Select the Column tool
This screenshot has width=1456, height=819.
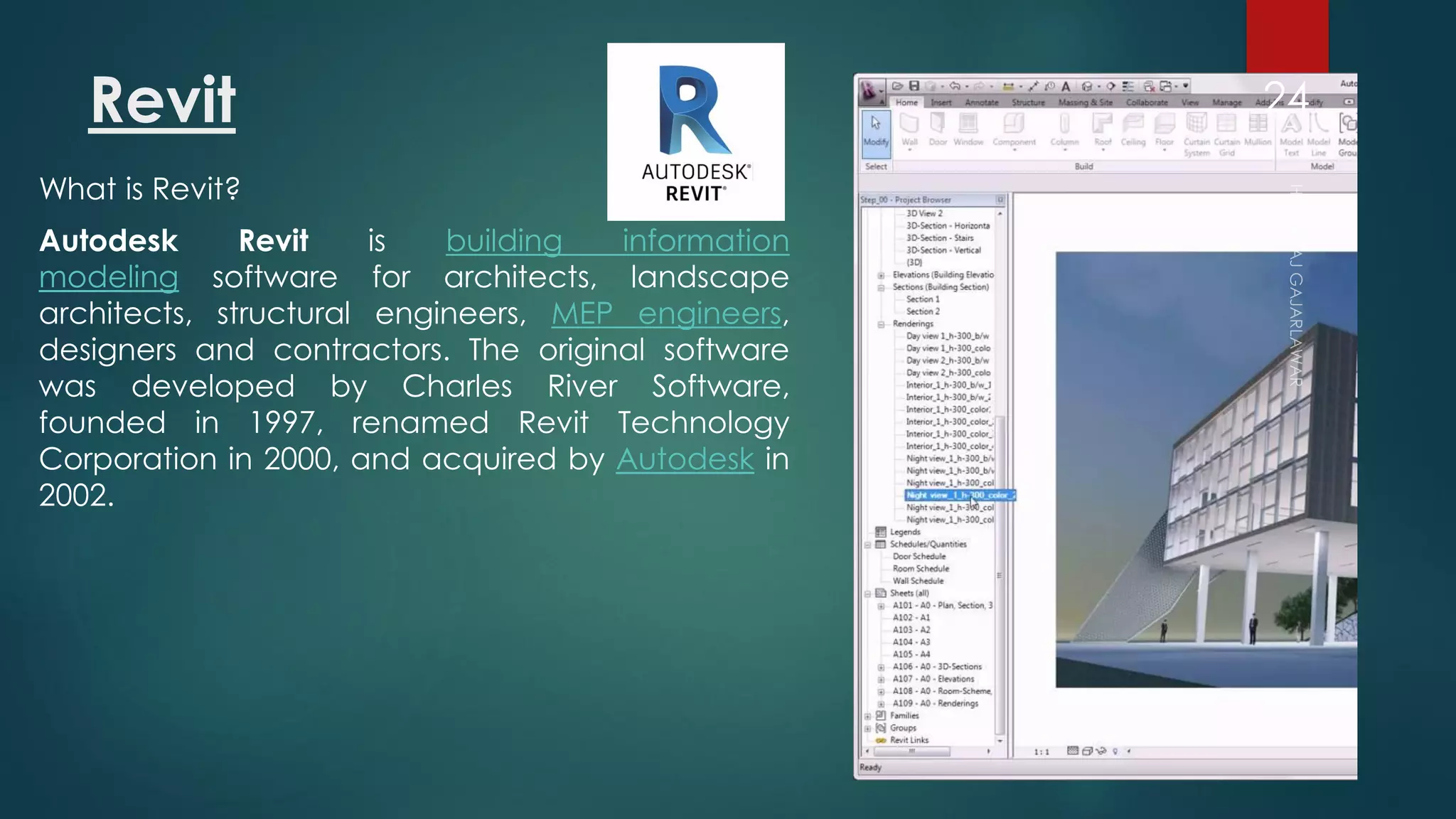[x=1064, y=132]
